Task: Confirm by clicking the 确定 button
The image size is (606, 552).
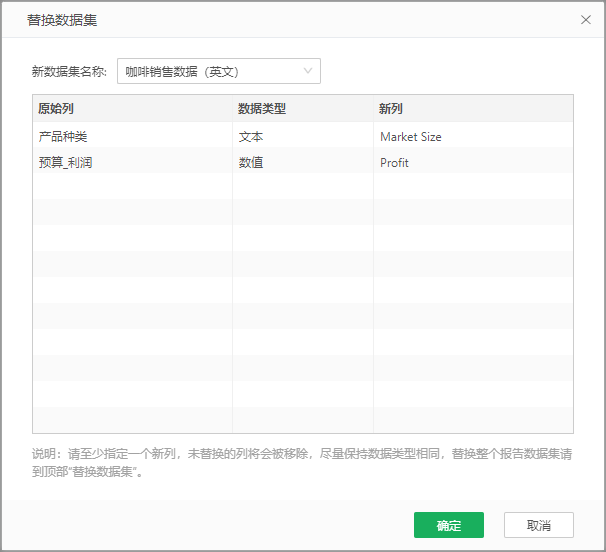Action: coord(449,525)
